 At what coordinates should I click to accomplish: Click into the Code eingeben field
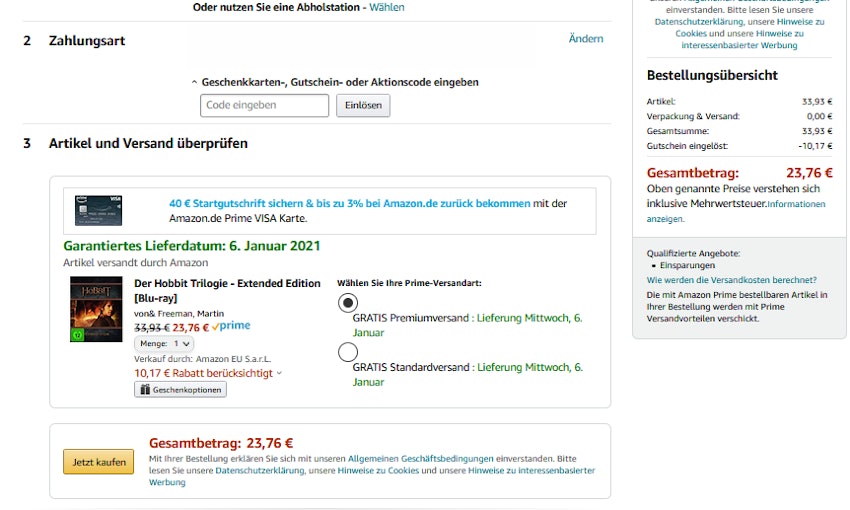tap(264, 105)
